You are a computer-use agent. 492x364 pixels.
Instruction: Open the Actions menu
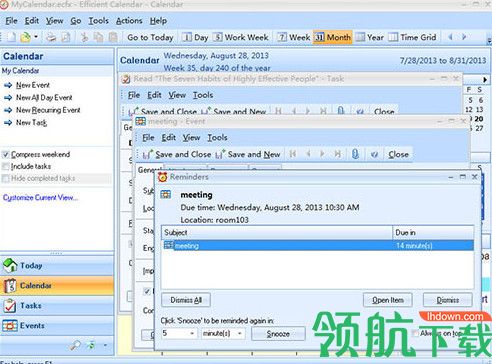129,21
